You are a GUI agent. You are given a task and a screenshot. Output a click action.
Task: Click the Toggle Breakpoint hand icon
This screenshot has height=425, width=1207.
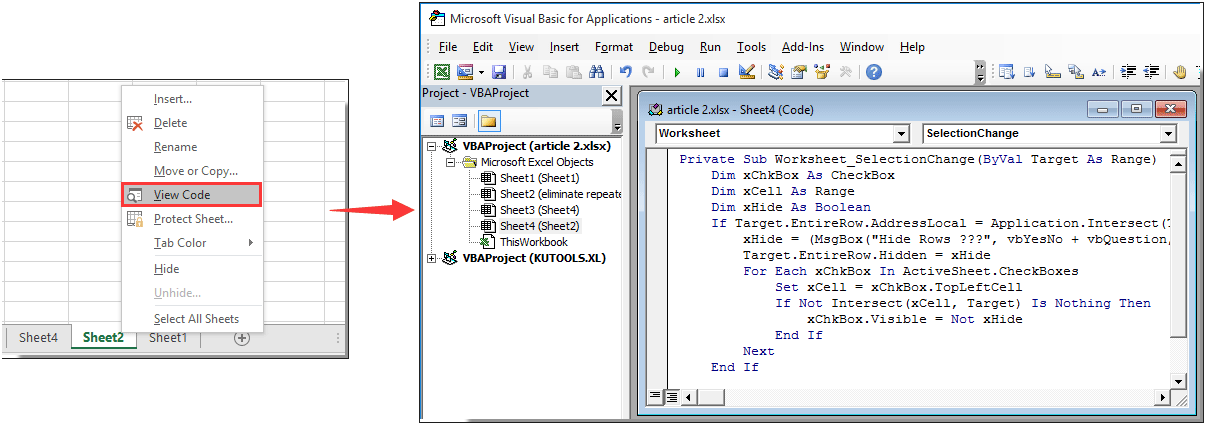pos(1179,72)
